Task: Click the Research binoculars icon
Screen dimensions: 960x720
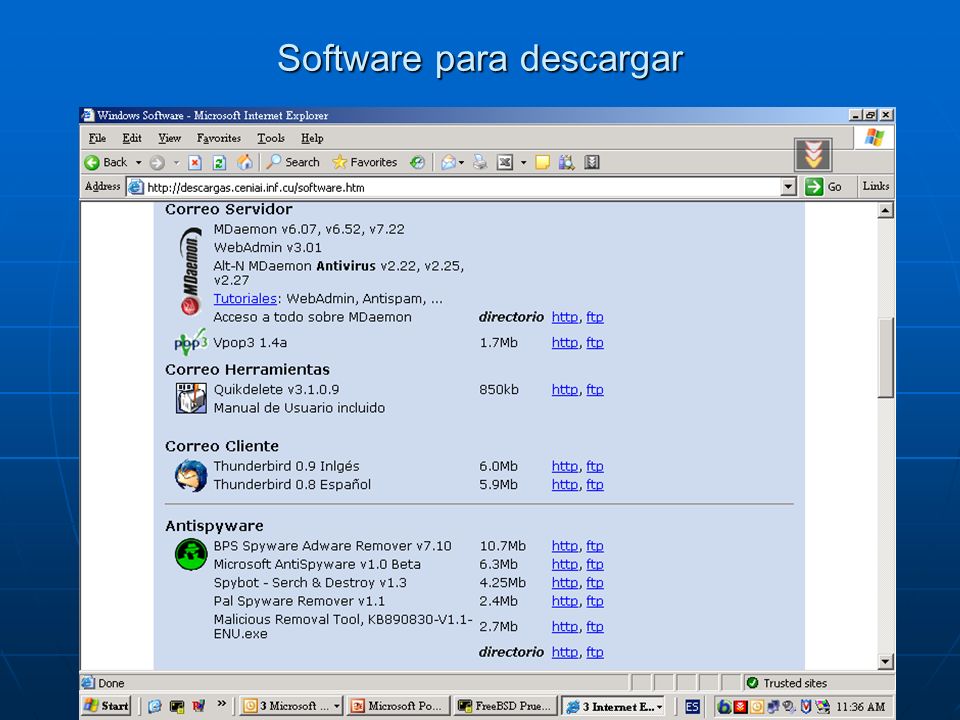Action: click(566, 162)
